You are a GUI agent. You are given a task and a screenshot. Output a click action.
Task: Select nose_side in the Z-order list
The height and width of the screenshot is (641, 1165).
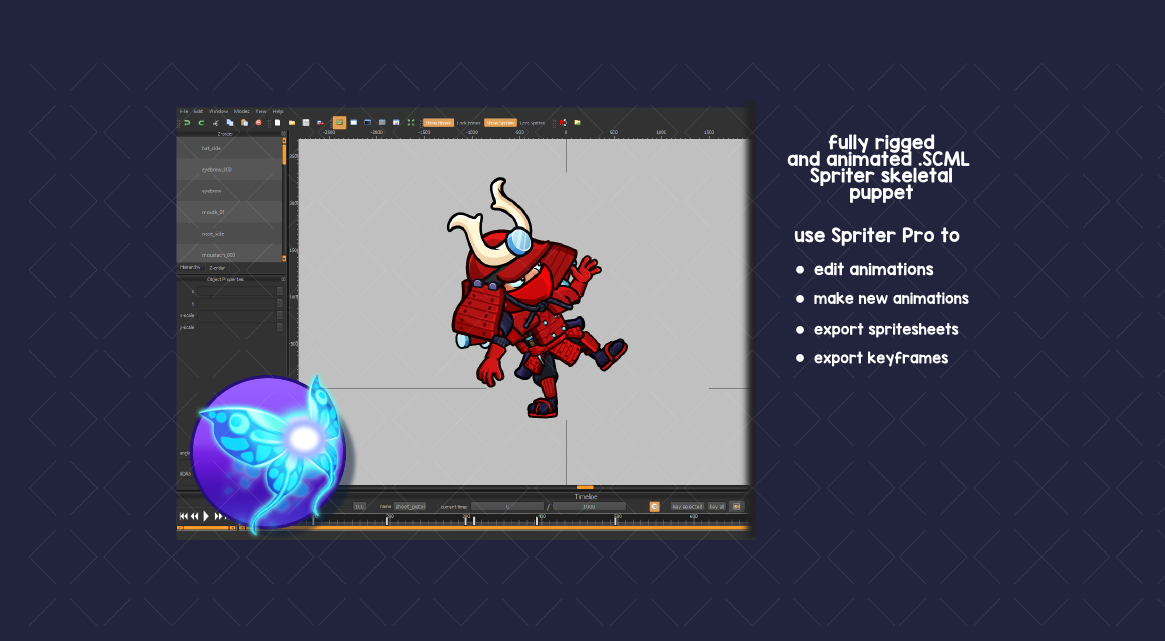[x=229, y=234]
